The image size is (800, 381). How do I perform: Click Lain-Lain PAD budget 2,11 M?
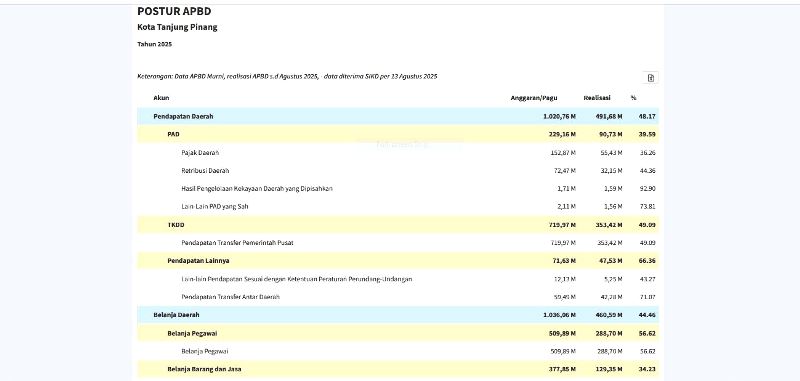(566, 207)
